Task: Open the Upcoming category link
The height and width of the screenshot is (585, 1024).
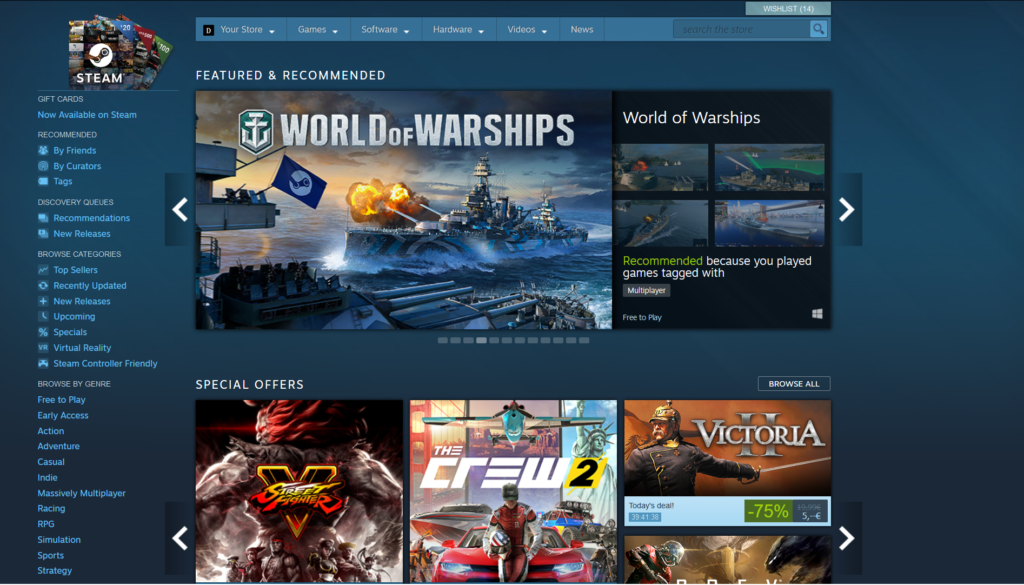Action: [74, 316]
